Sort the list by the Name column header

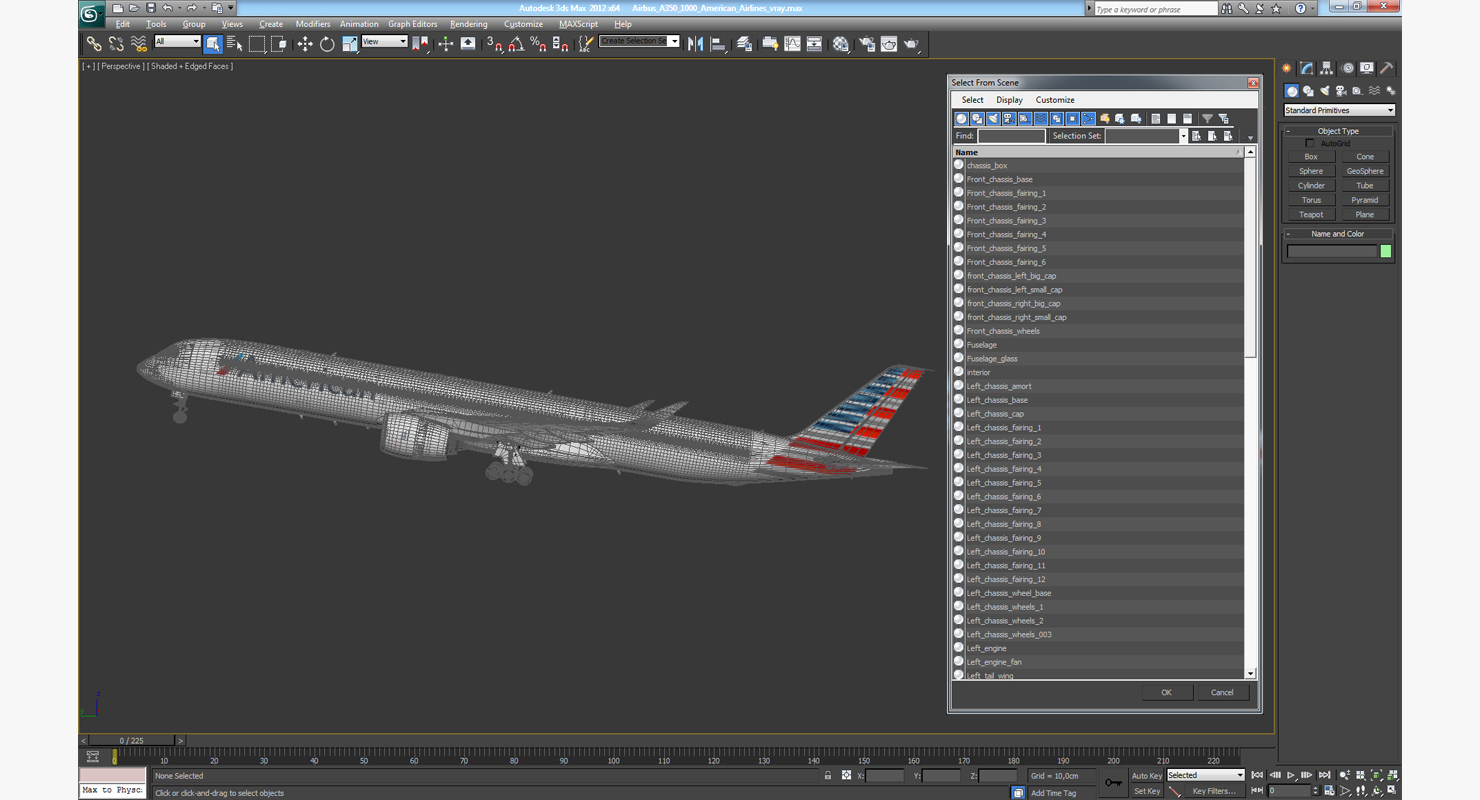click(x=1097, y=152)
